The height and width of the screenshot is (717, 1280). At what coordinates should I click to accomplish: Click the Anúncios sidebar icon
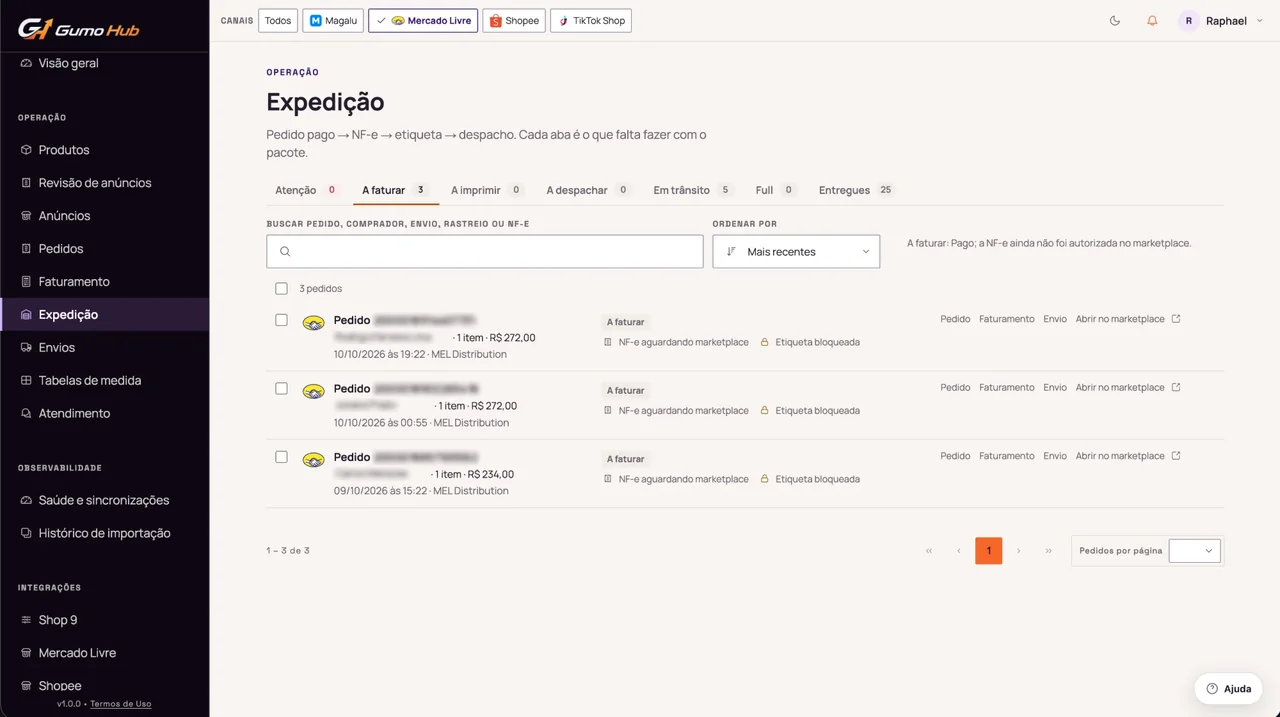pos(26,216)
